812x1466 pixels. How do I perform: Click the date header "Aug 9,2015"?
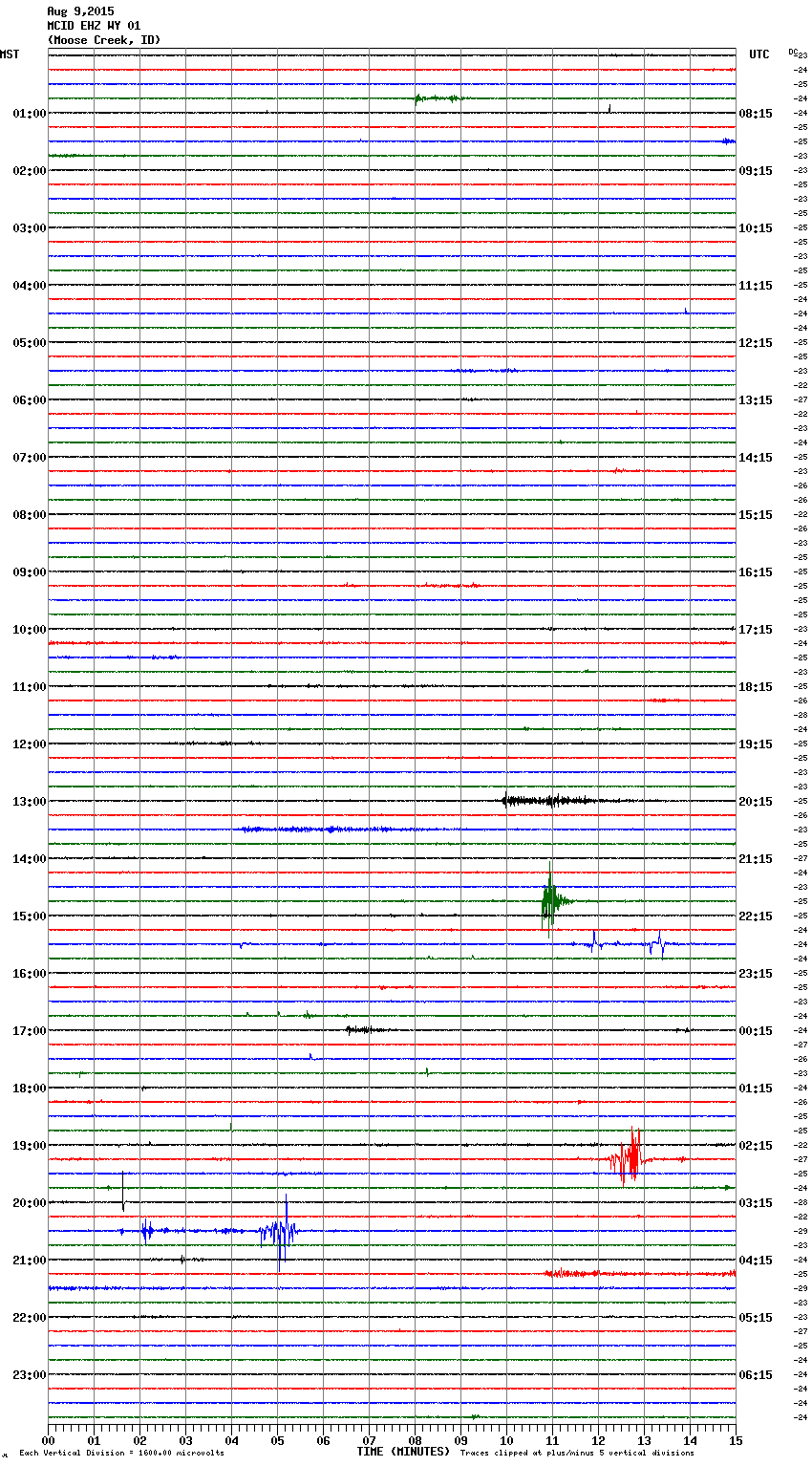point(80,11)
